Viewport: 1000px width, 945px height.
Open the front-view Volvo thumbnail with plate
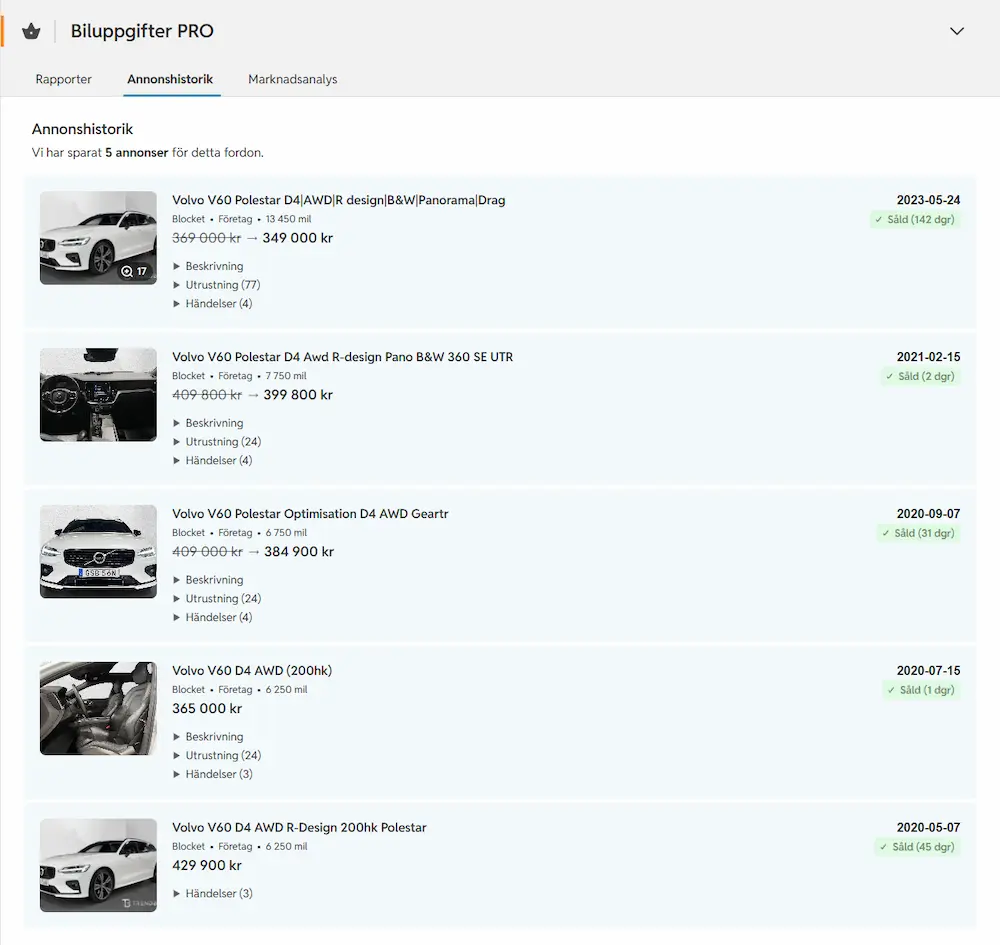[98, 552]
